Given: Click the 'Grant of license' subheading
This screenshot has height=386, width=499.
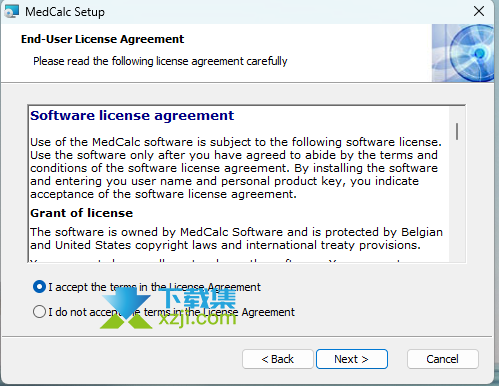Looking at the screenshot, I should tap(81, 213).
